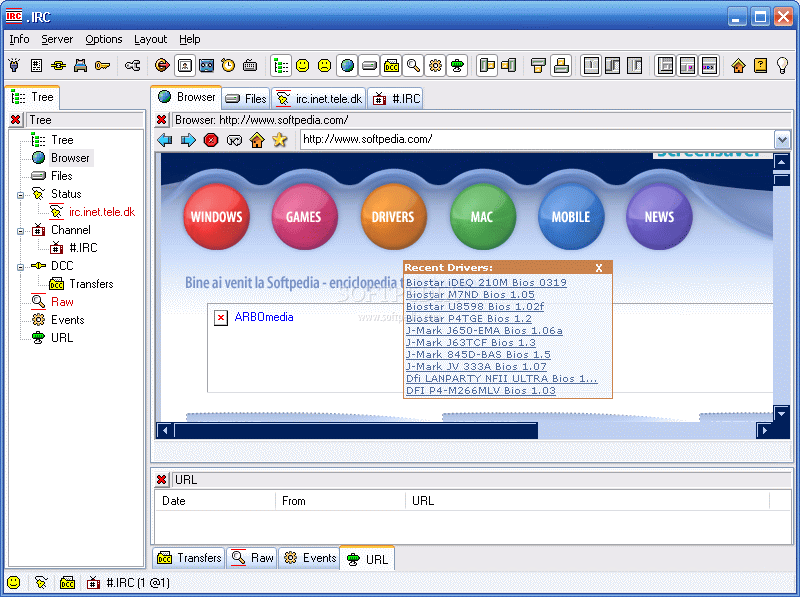
Task: Select Transfers item in the tree
Action: click(x=91, y=284)
